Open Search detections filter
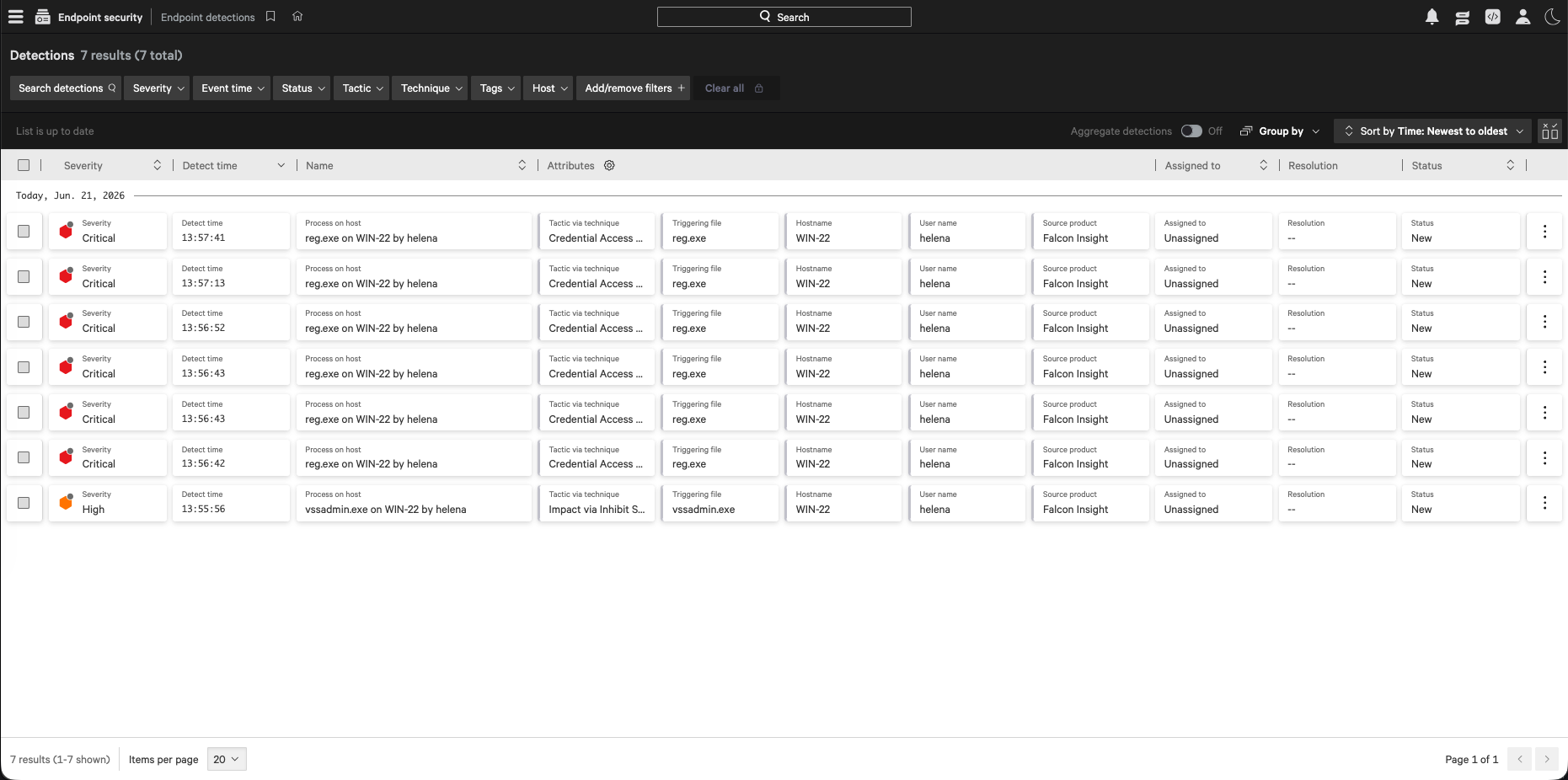This screenshot has height=780, width=1568. 66,88
